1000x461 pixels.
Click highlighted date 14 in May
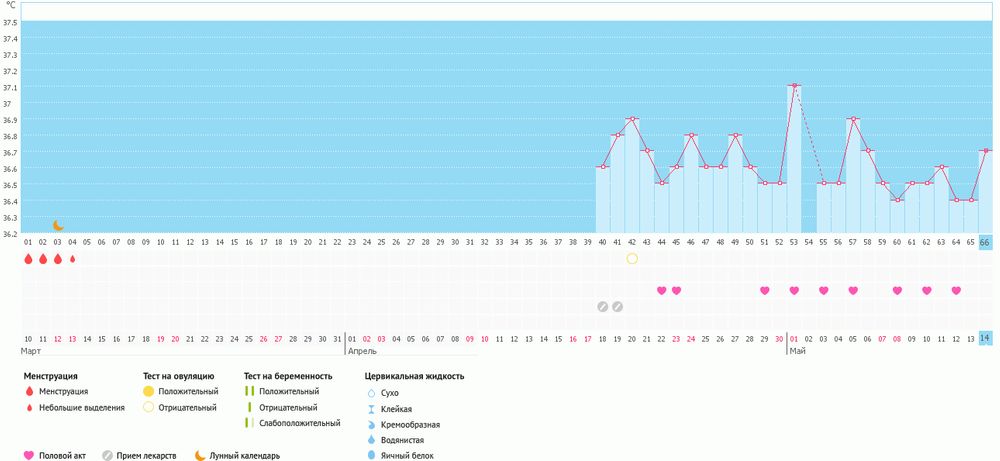point(985,339)
